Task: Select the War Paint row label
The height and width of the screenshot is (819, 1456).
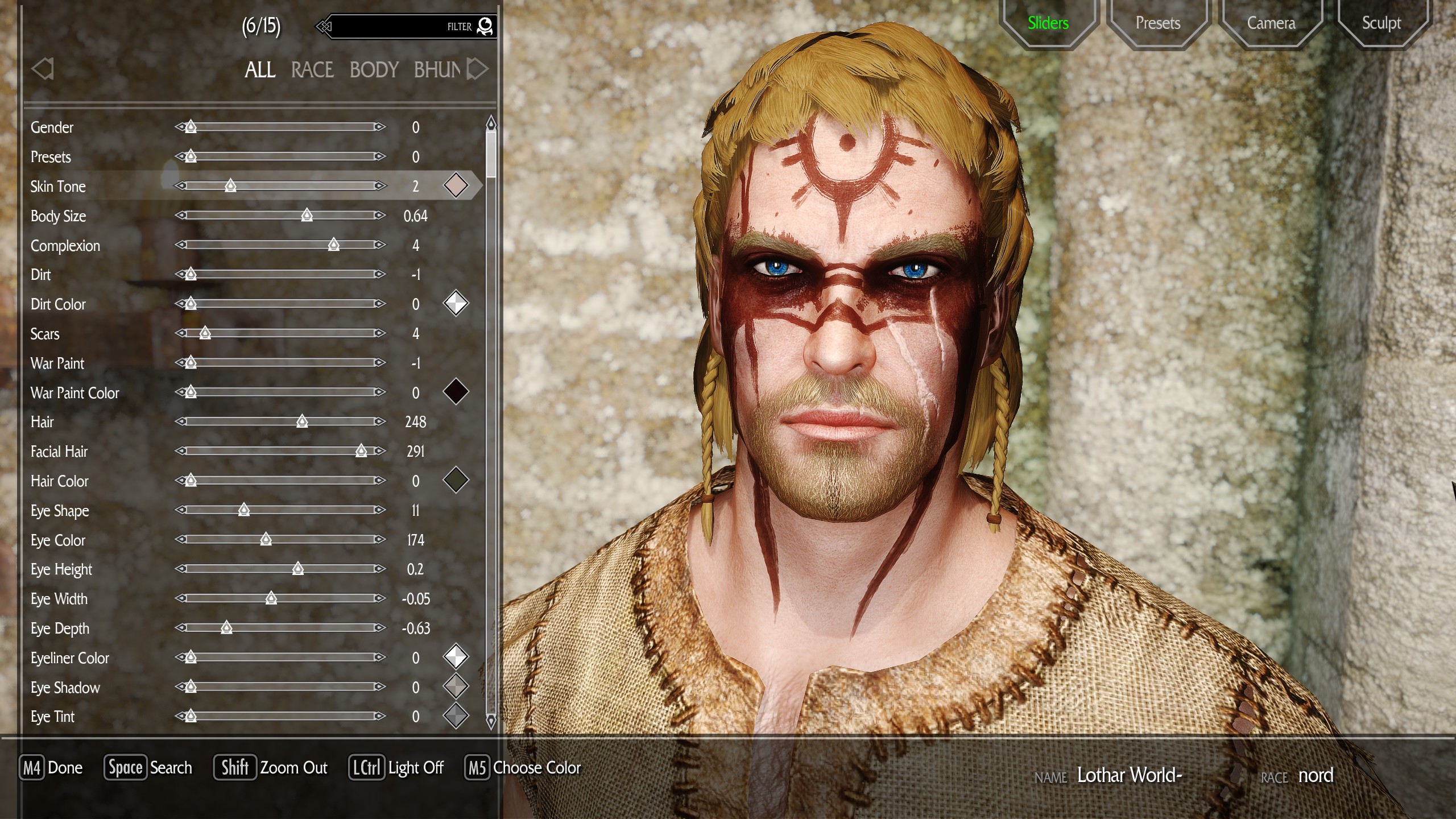Action: (x=57, y=363)
